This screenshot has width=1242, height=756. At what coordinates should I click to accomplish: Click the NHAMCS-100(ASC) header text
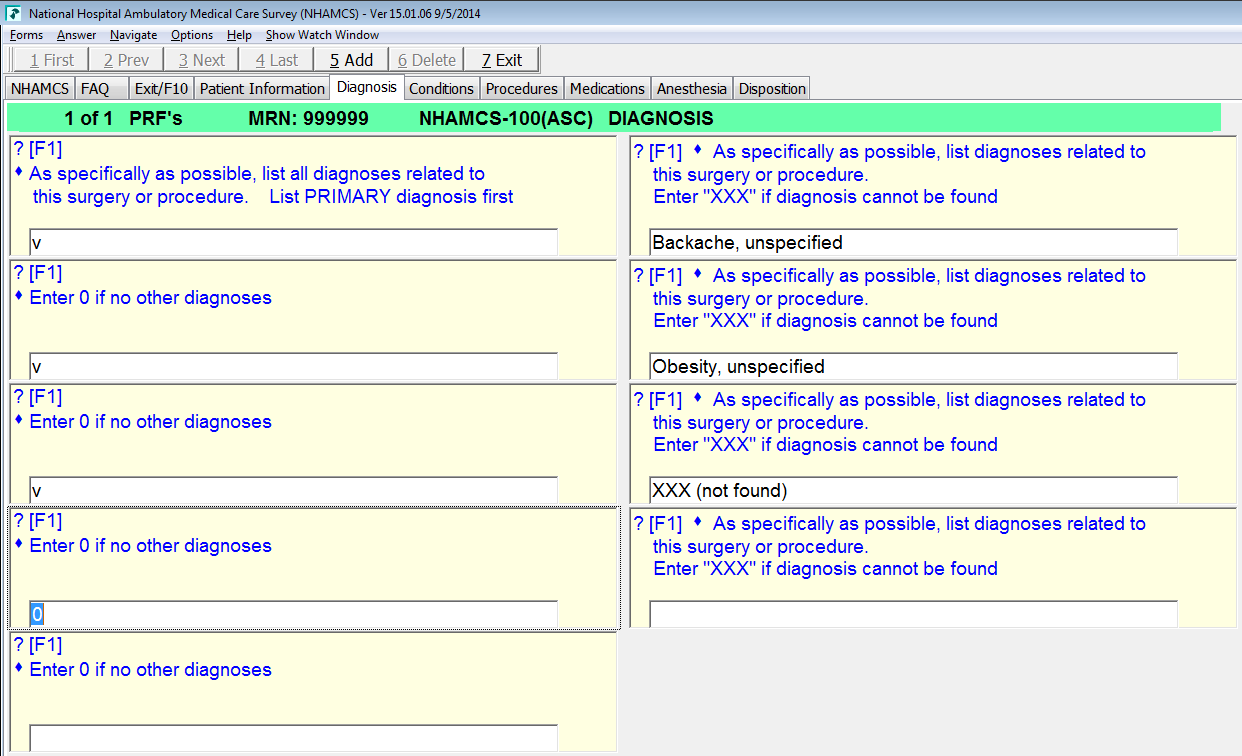point(506,119)
